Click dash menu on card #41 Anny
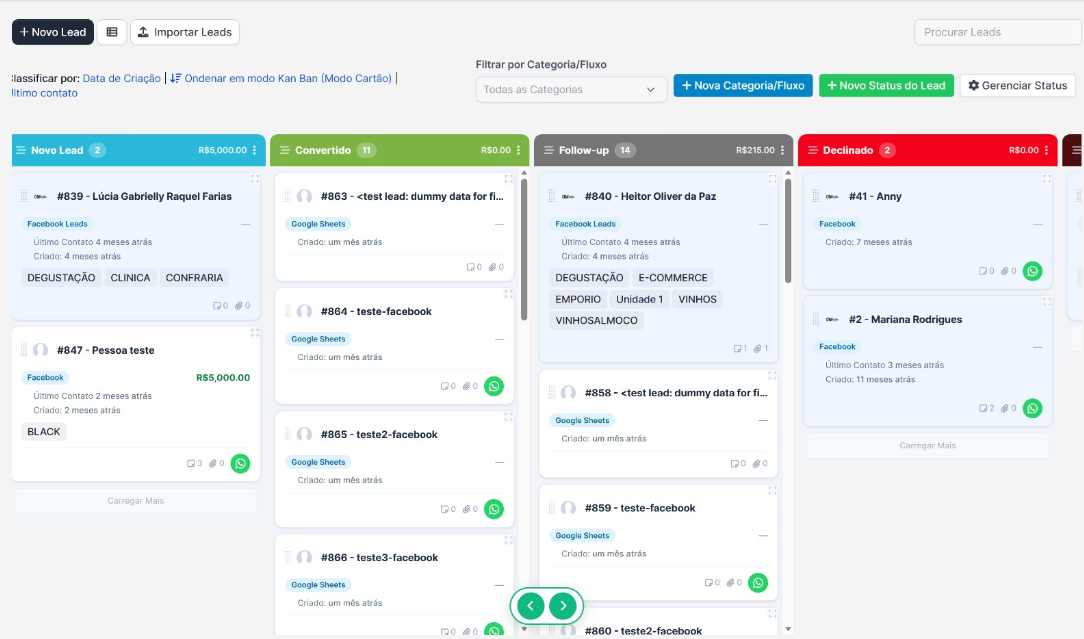This screenshot has width=1084, height=639. pos(1037,224)
